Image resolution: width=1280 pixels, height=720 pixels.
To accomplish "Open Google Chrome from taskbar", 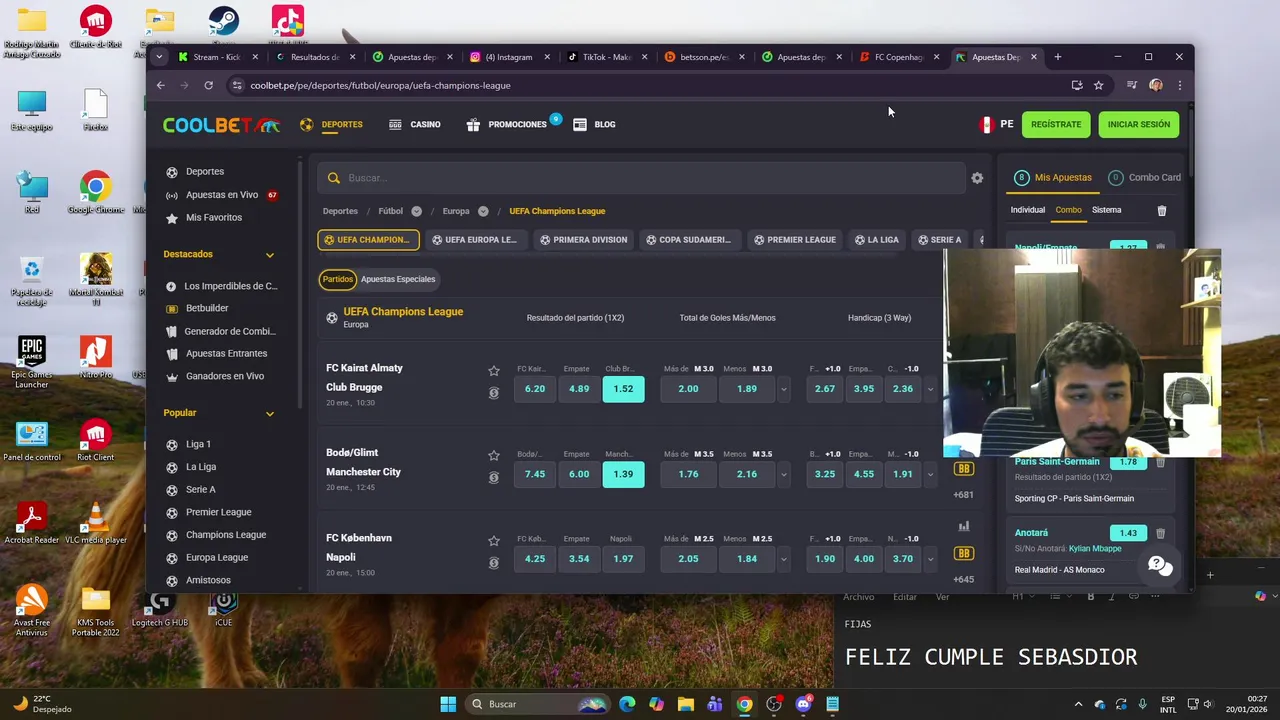I will (x=744, y=704).
